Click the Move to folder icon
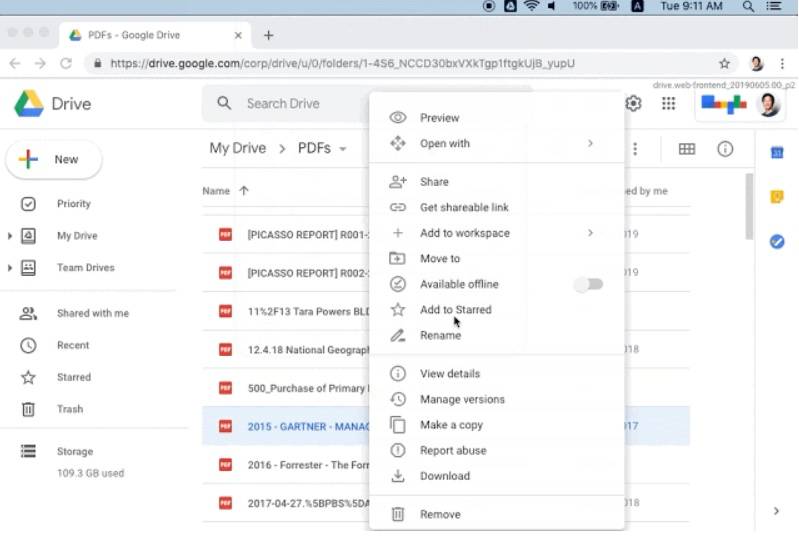Screen dimensions: 799x537 pos(397,258)
